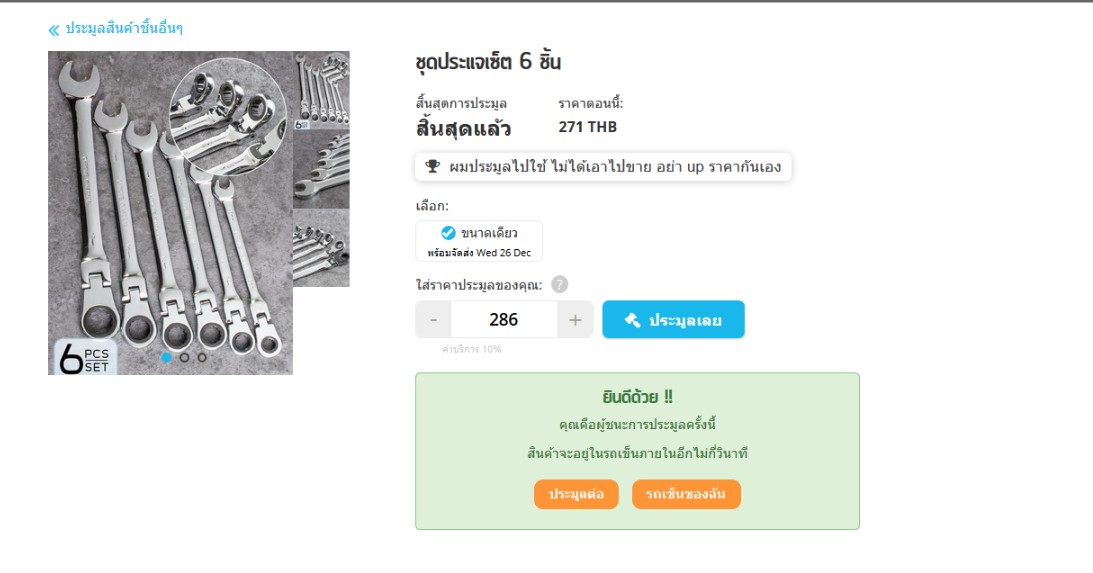Click the double-chevron back arrow icon
The height and width of the screenshot is (573, 1093).
(54, 30)
